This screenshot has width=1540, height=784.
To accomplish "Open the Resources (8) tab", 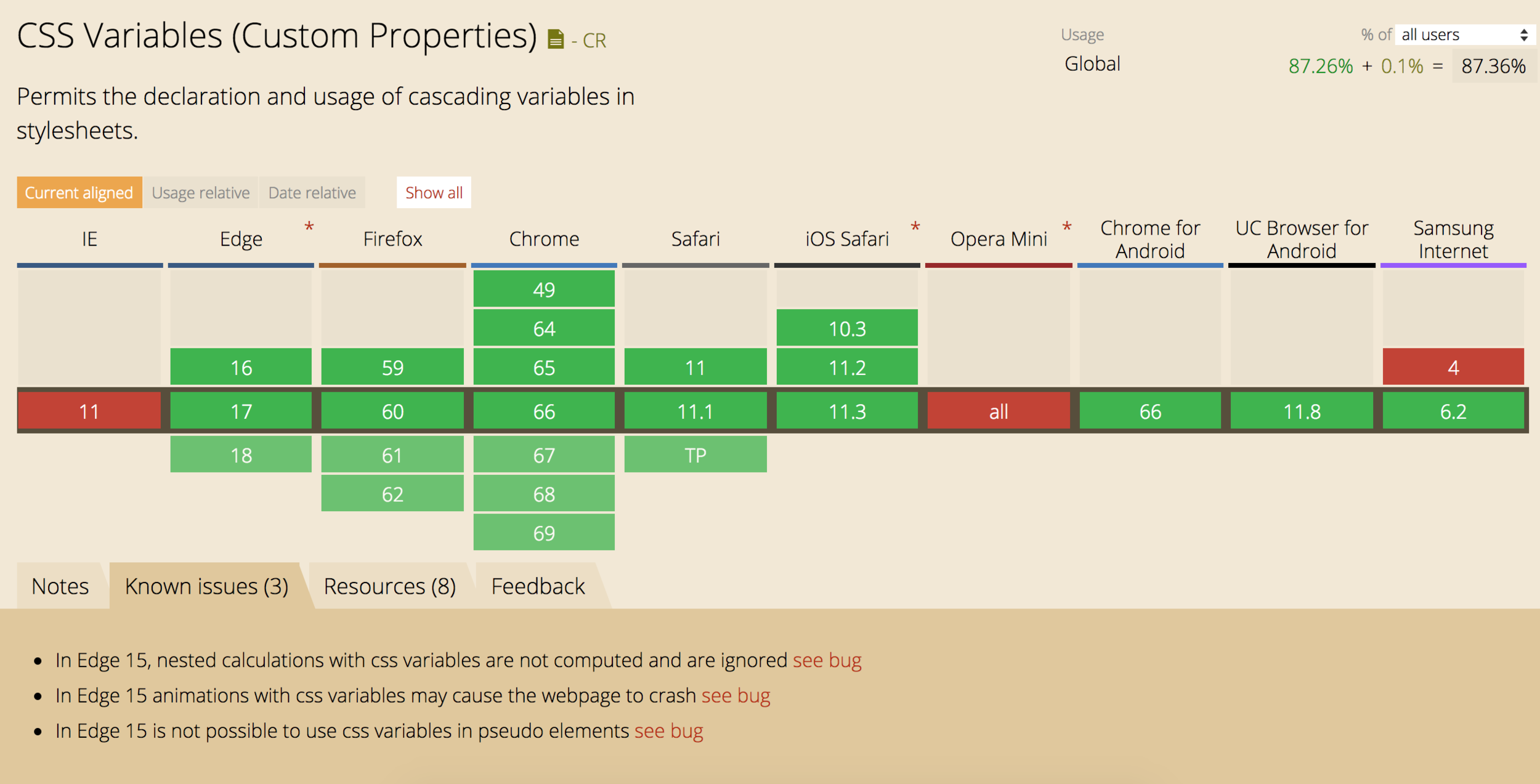I will click(389, 586).
